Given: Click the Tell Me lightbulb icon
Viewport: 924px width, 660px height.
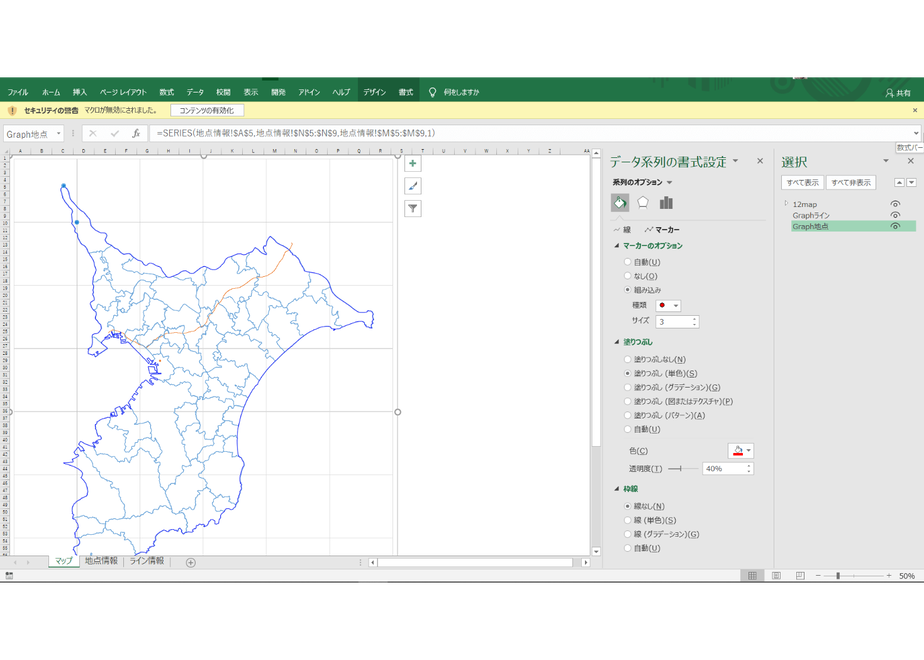Looking at the screenshot, I should pyautogui.click(x=432, y=92).
